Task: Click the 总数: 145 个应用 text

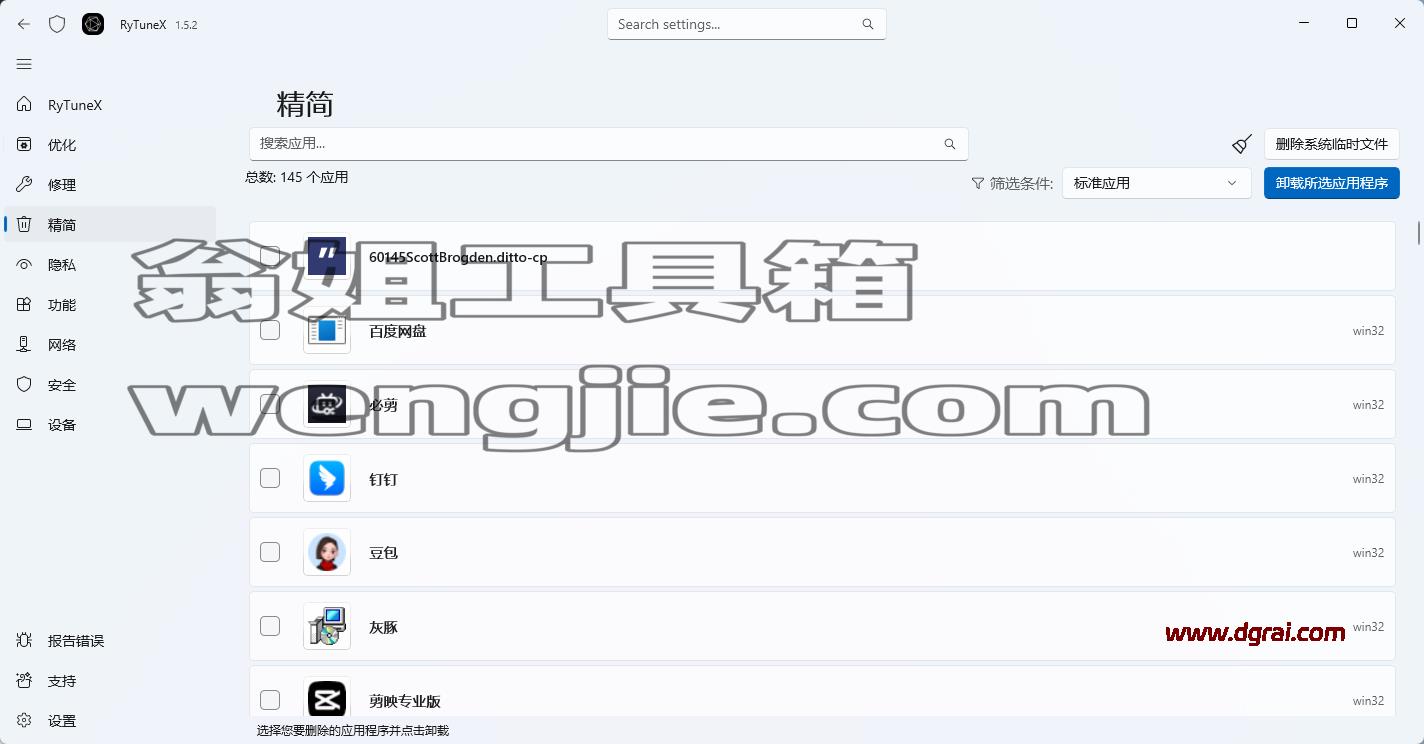Action: coord(297,177)
